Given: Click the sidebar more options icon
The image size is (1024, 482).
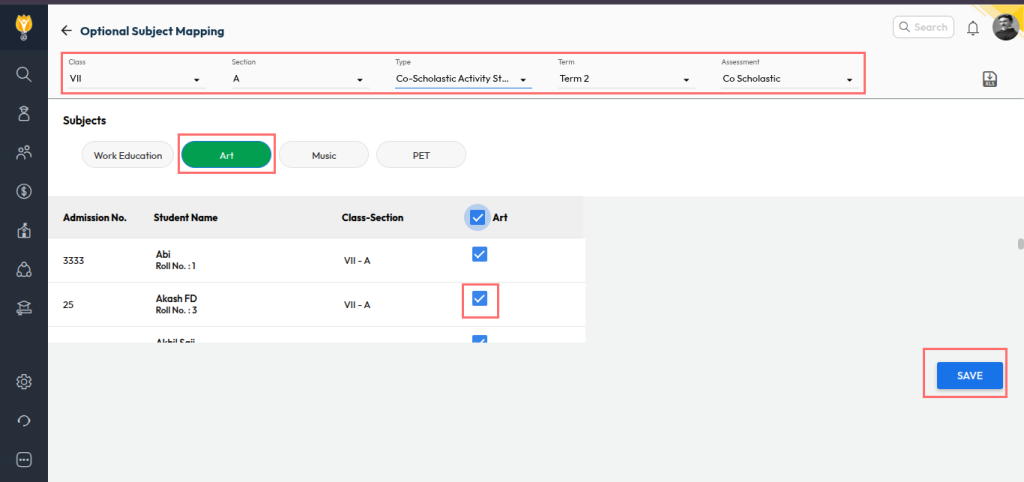Looking at the screenshot, I should pos(24,459).
